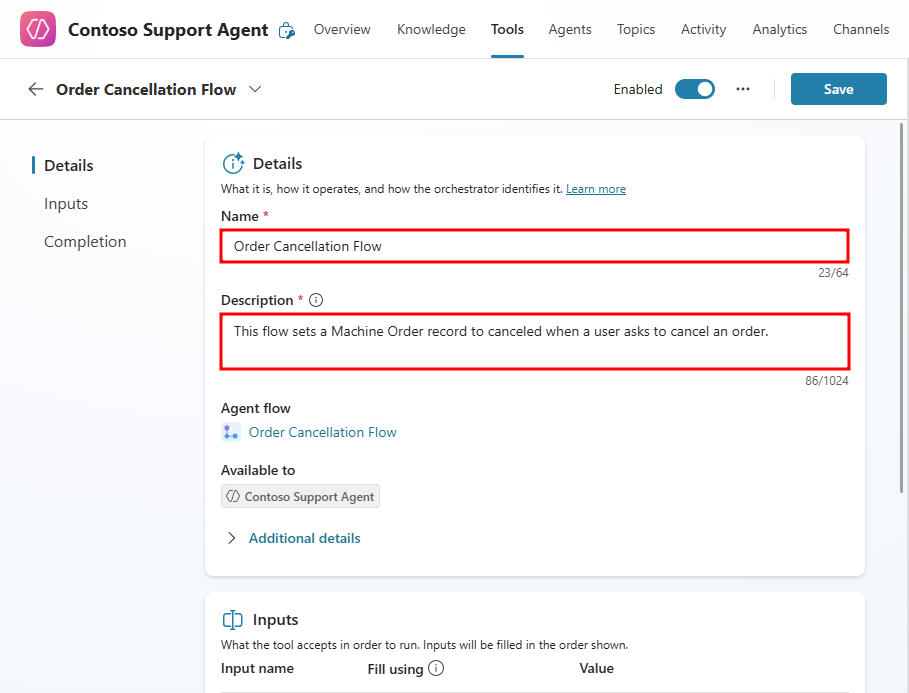
Task: Switch to the Activity tab
Action: (x=703, y=30)
